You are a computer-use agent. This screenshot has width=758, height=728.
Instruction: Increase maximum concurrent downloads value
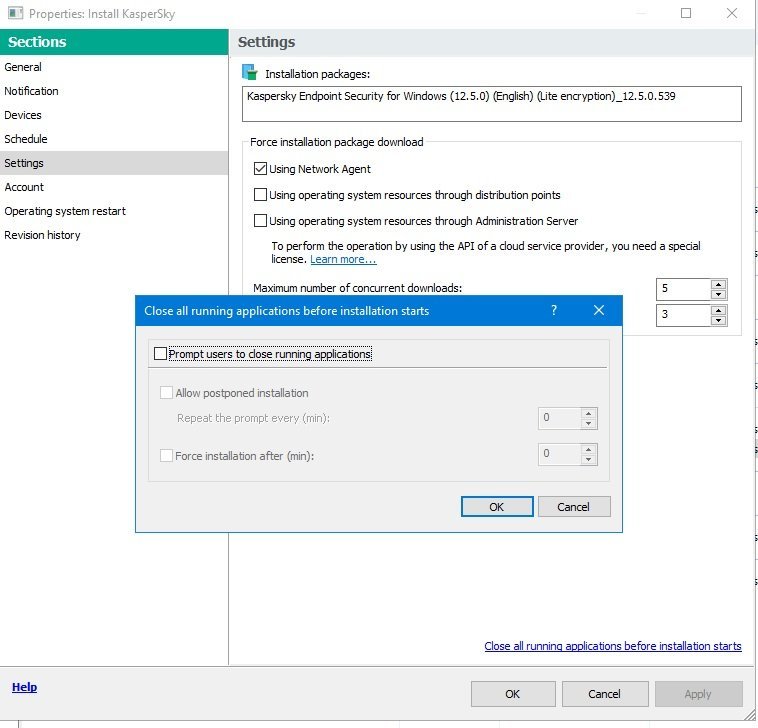coord(718,284)
